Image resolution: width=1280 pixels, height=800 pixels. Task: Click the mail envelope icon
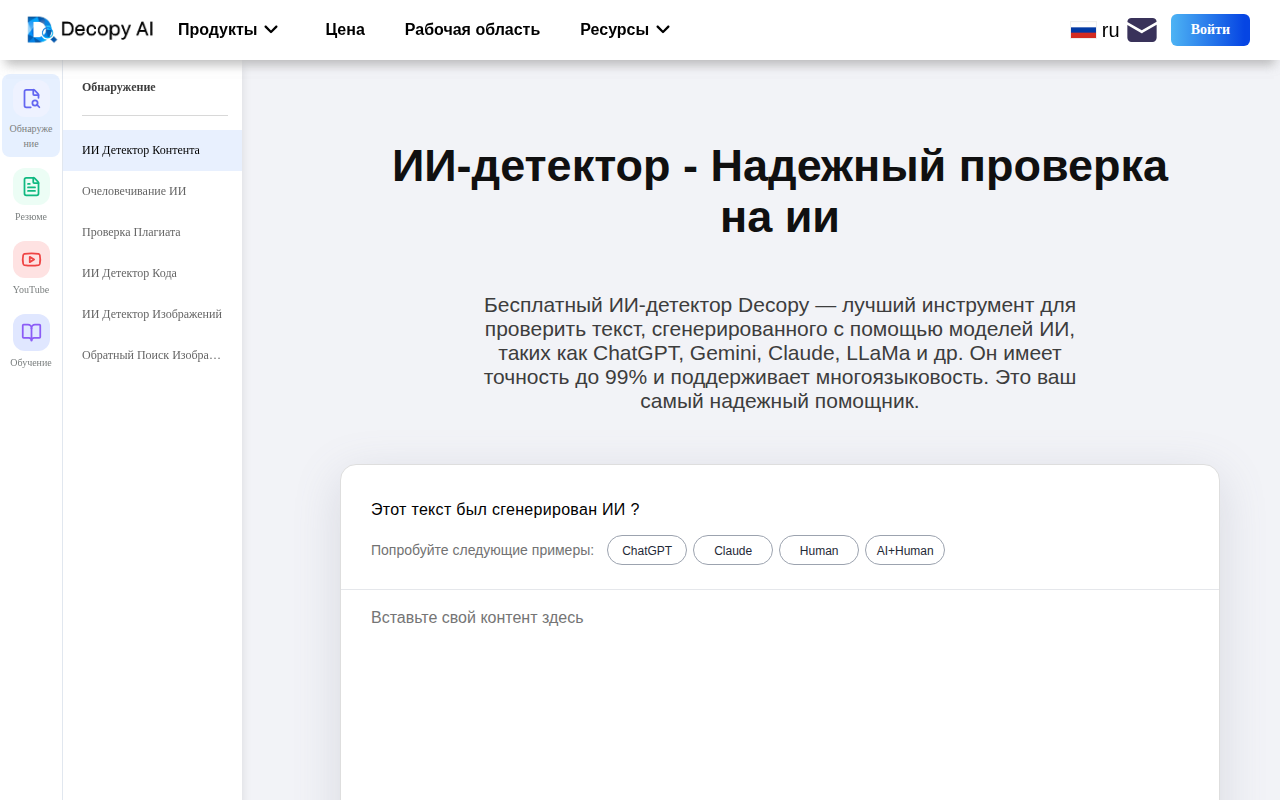(1142, 30)
